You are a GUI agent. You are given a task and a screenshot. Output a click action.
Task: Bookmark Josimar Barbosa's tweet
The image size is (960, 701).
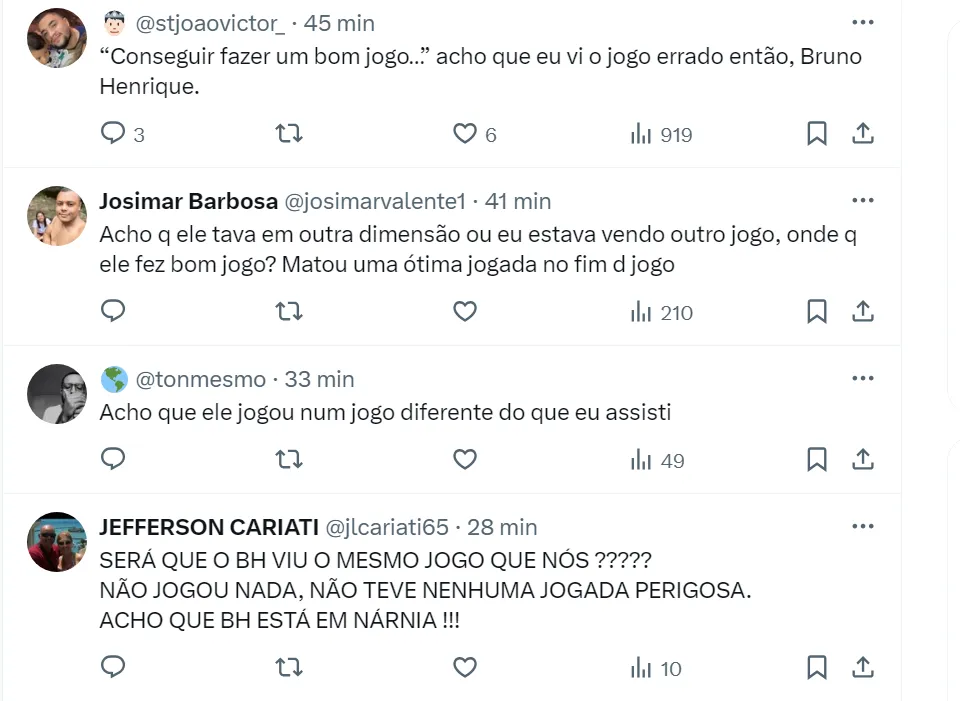[x=817, y=312]
